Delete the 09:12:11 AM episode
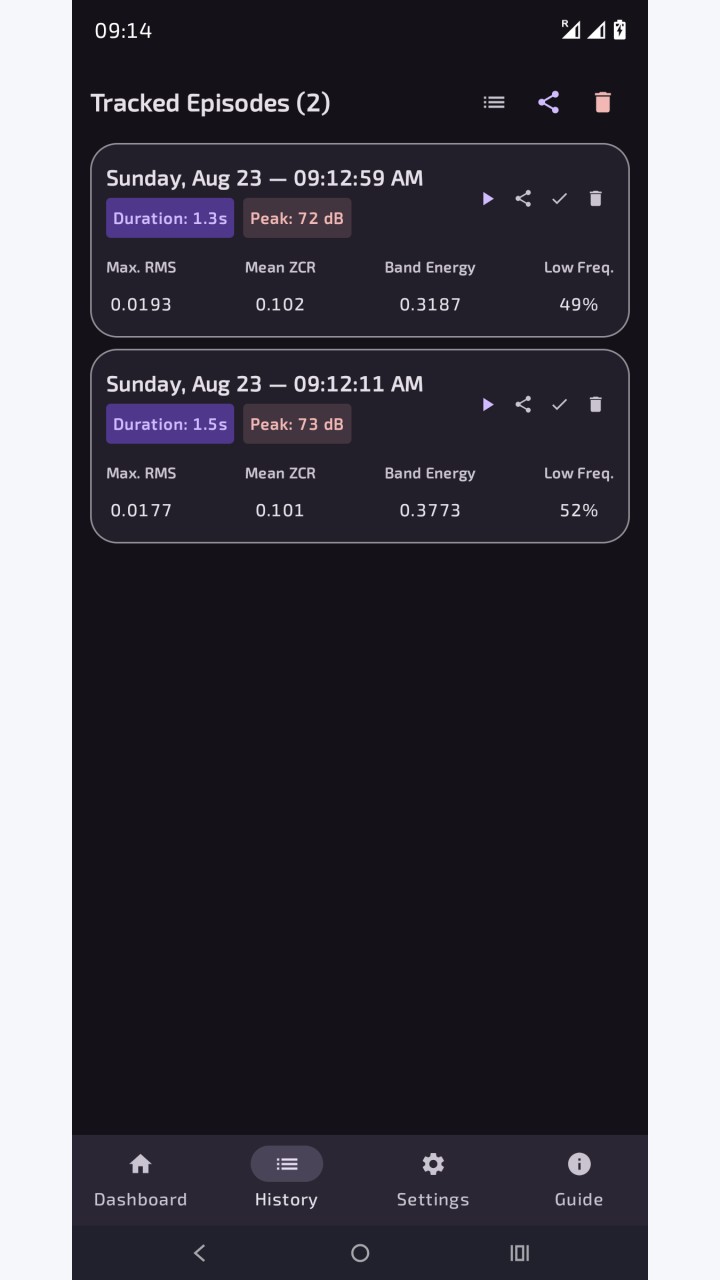The image size is (720, 1280). [x=595, y=405]
